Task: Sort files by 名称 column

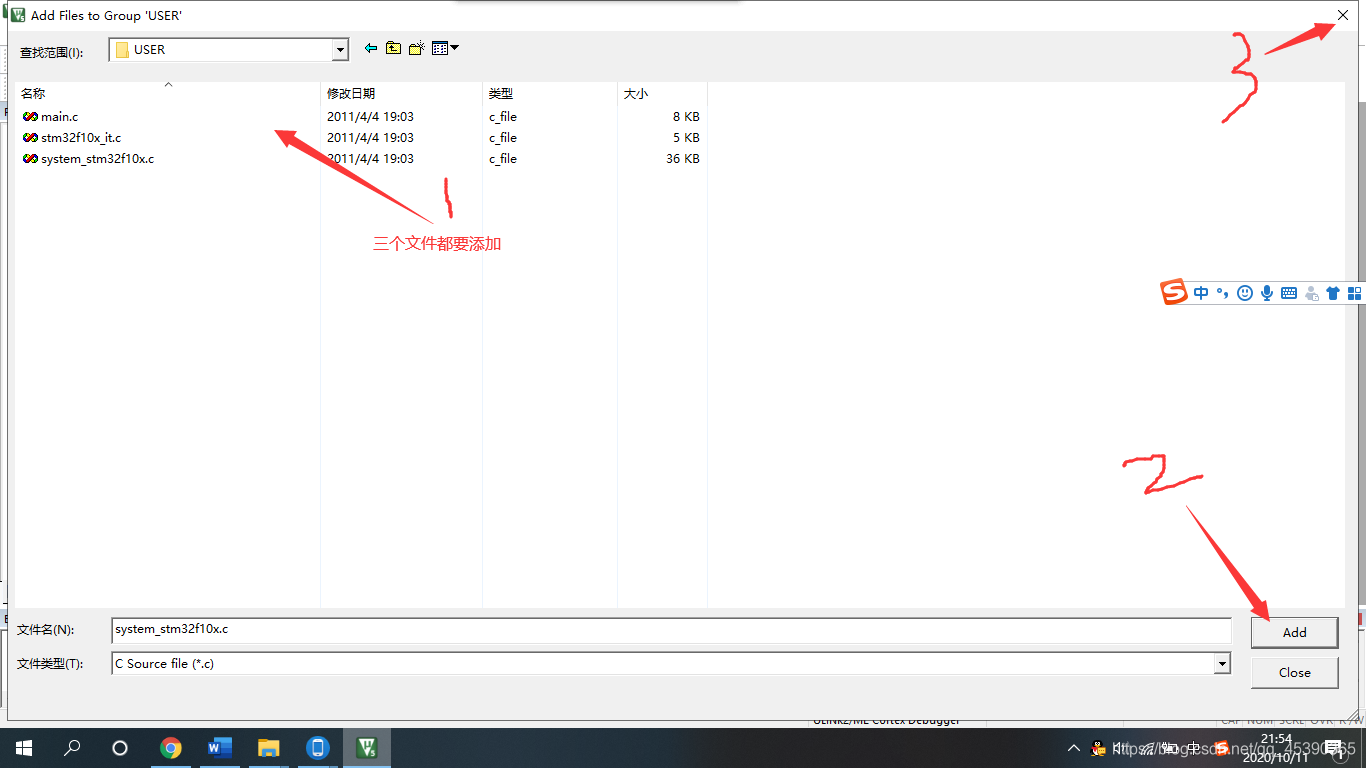Action: click(x=168, y=93)
